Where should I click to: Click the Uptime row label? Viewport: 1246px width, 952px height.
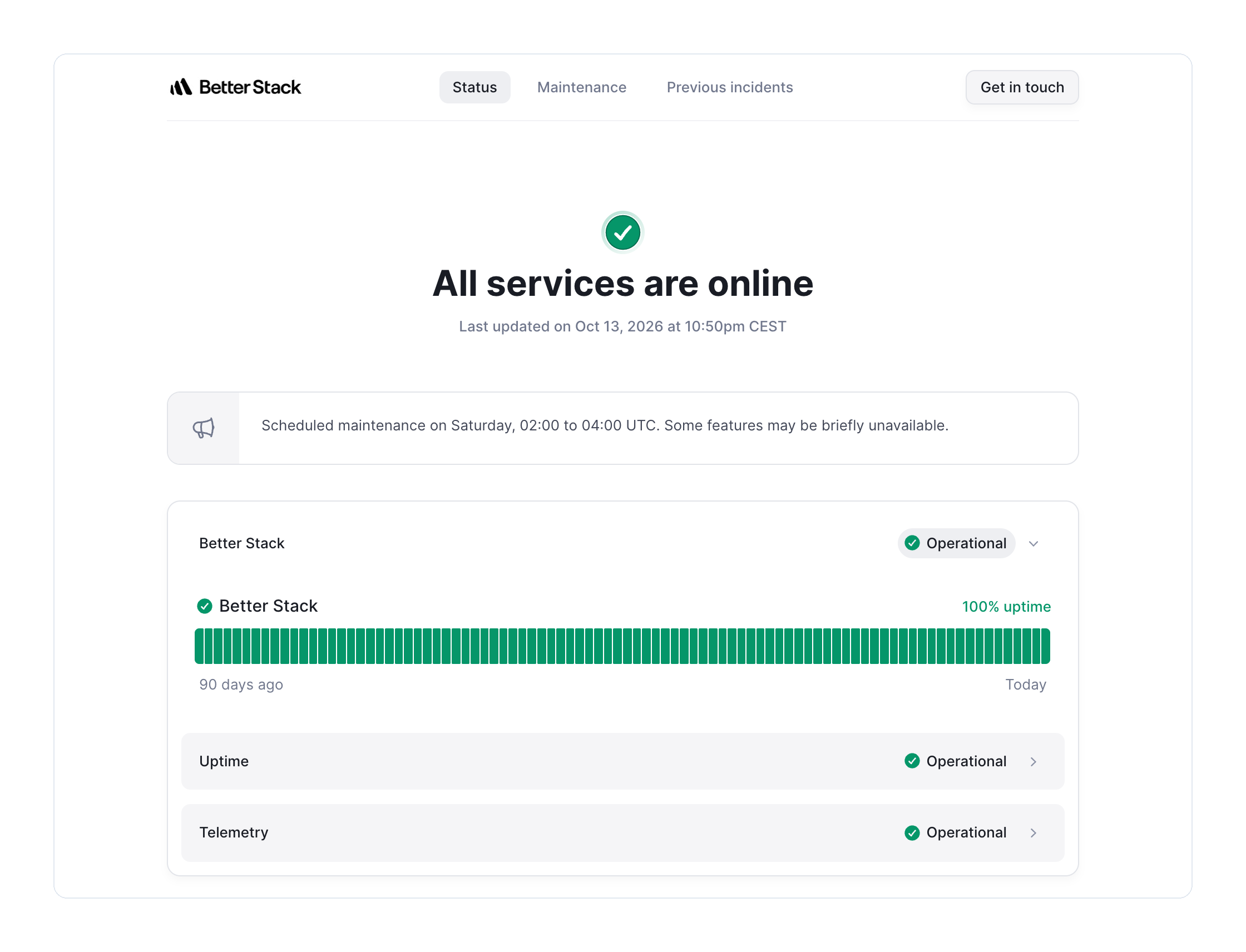(224, 761)
